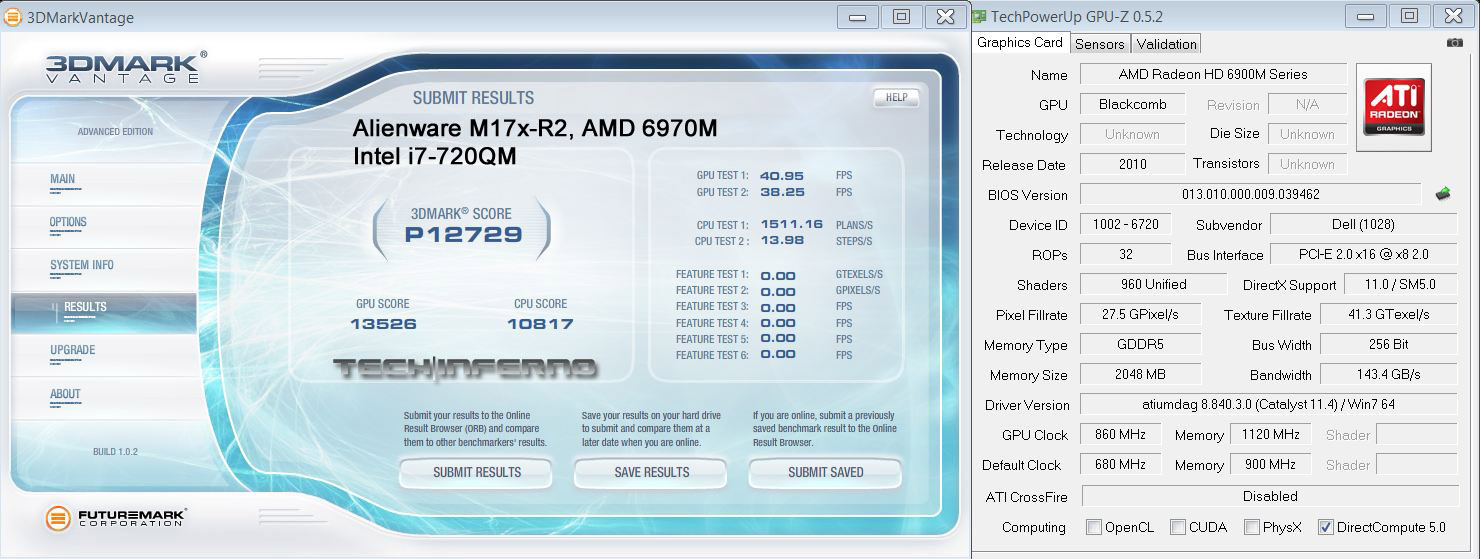Click the CPU score 10817
The image size is (1480, 559).
coord(540,324)
